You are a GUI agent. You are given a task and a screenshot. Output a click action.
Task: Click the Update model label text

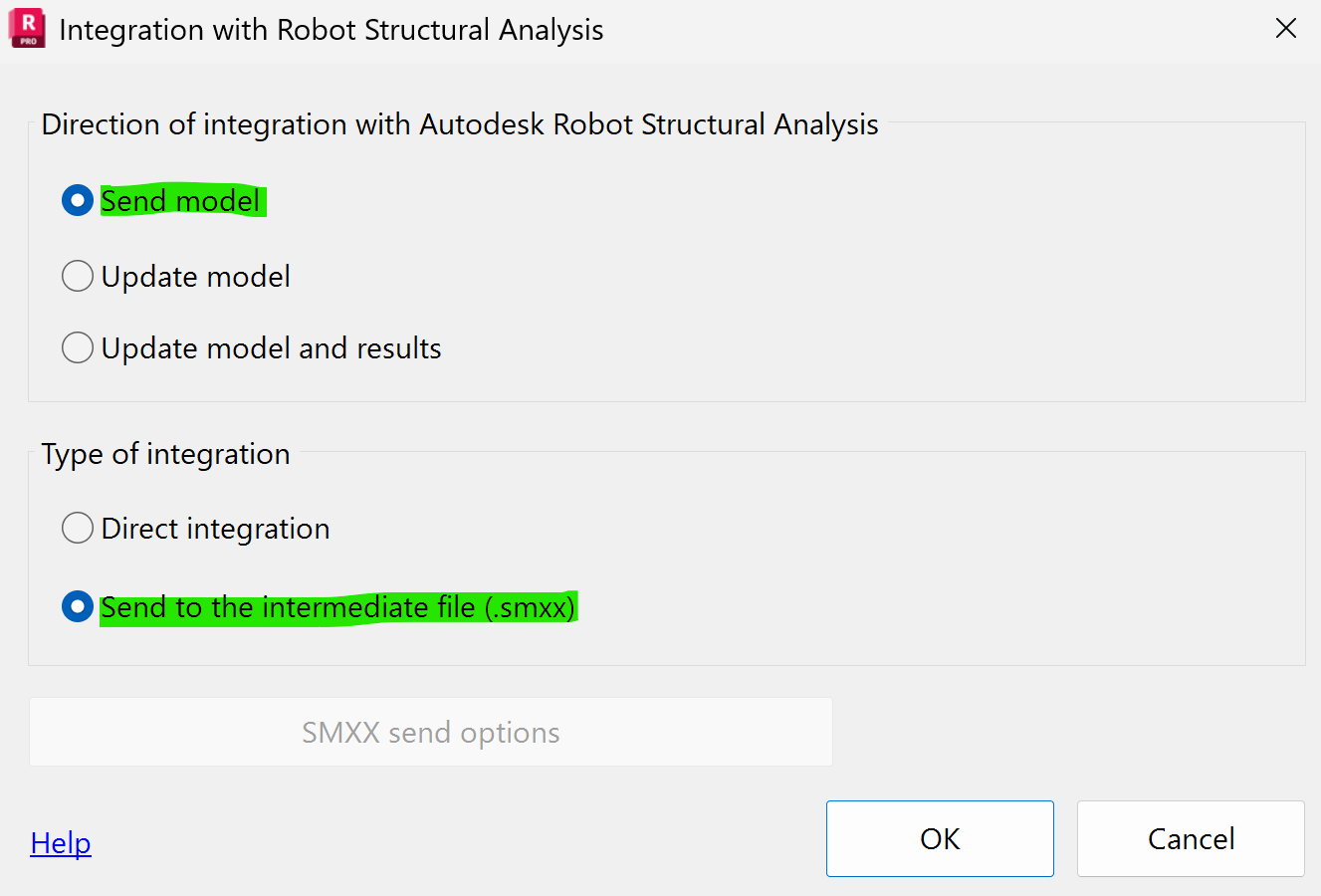coord(194,276)
